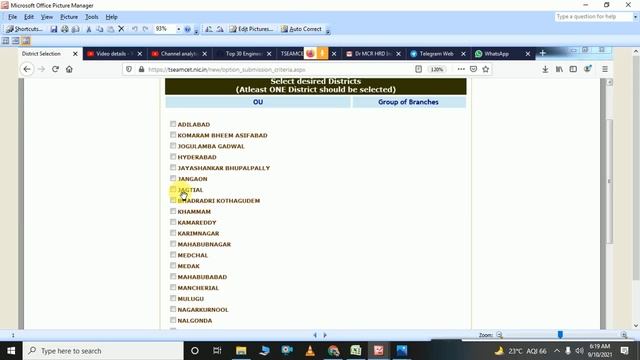The image size is (640, 360).
Task: Open the File menu
Action: pyautogui.click(x=12, y=17)
